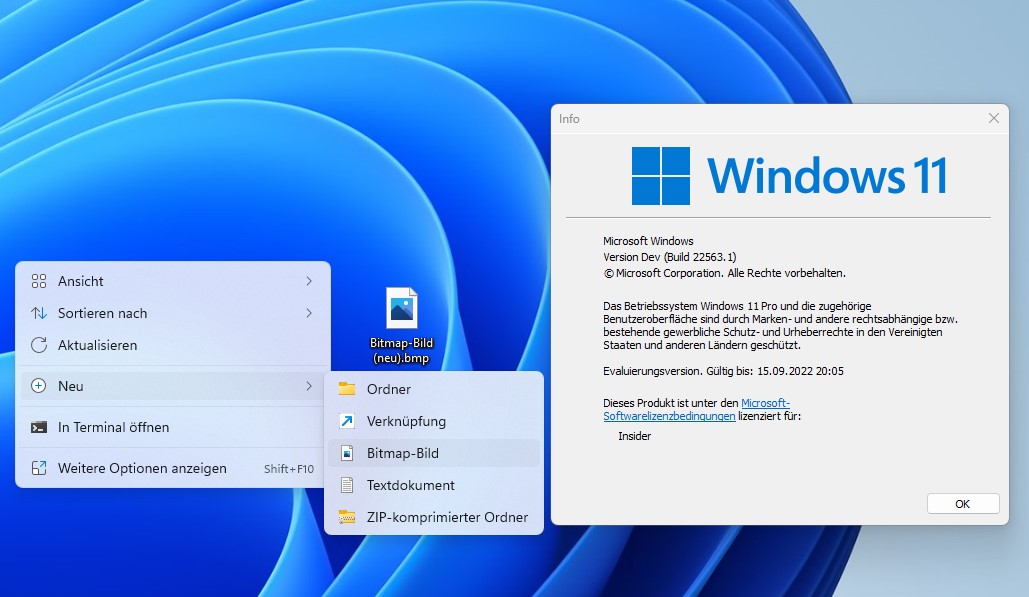This screenshot has height=597, width=1029.
Task: Click the OK button in Info dialog
Action: pos(963,504)
